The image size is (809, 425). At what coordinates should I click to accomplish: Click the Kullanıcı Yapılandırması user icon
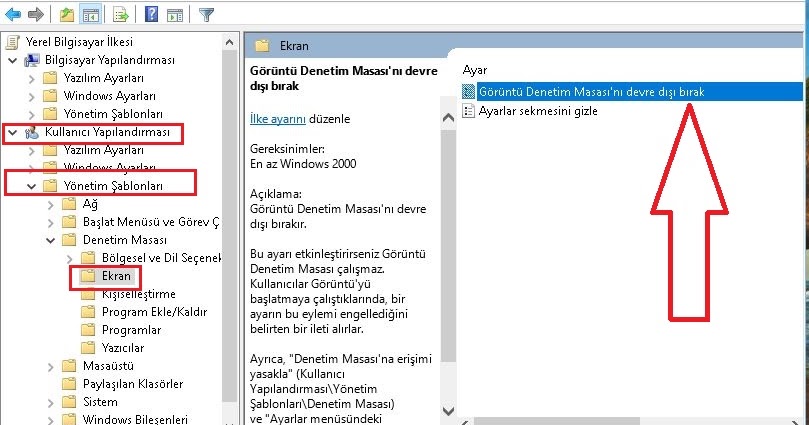(32, 133)
